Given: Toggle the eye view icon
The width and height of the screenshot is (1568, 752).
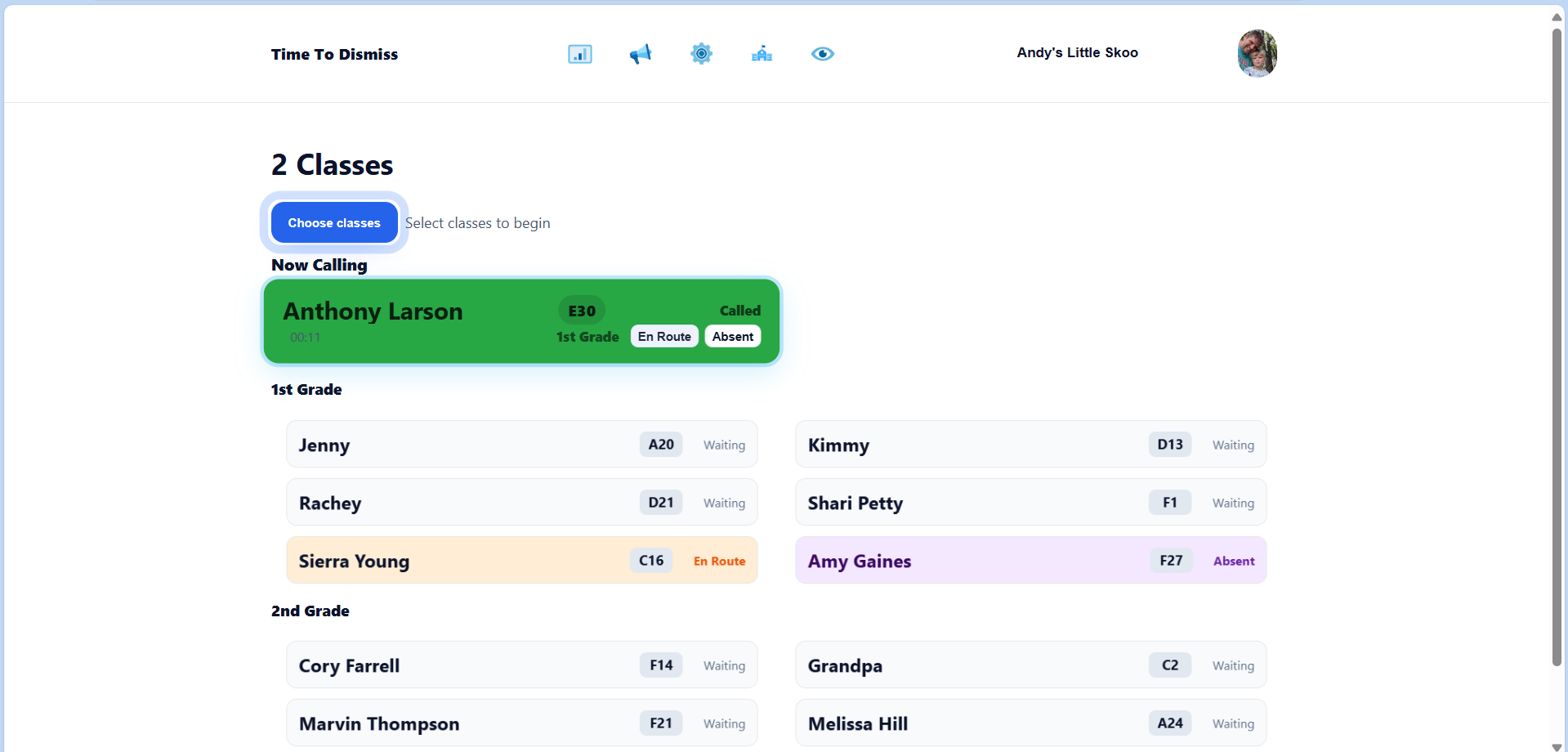Looking at the screenshot, I should [x=822, y=54].
